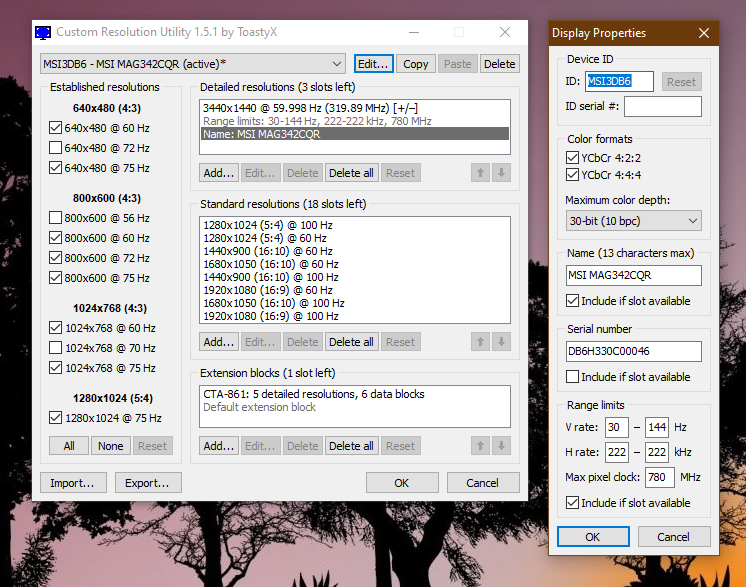Viewport: 746px width, 587px height.
Task: Click the Device ID field MSI3DB6
Action: pos(619,81)
